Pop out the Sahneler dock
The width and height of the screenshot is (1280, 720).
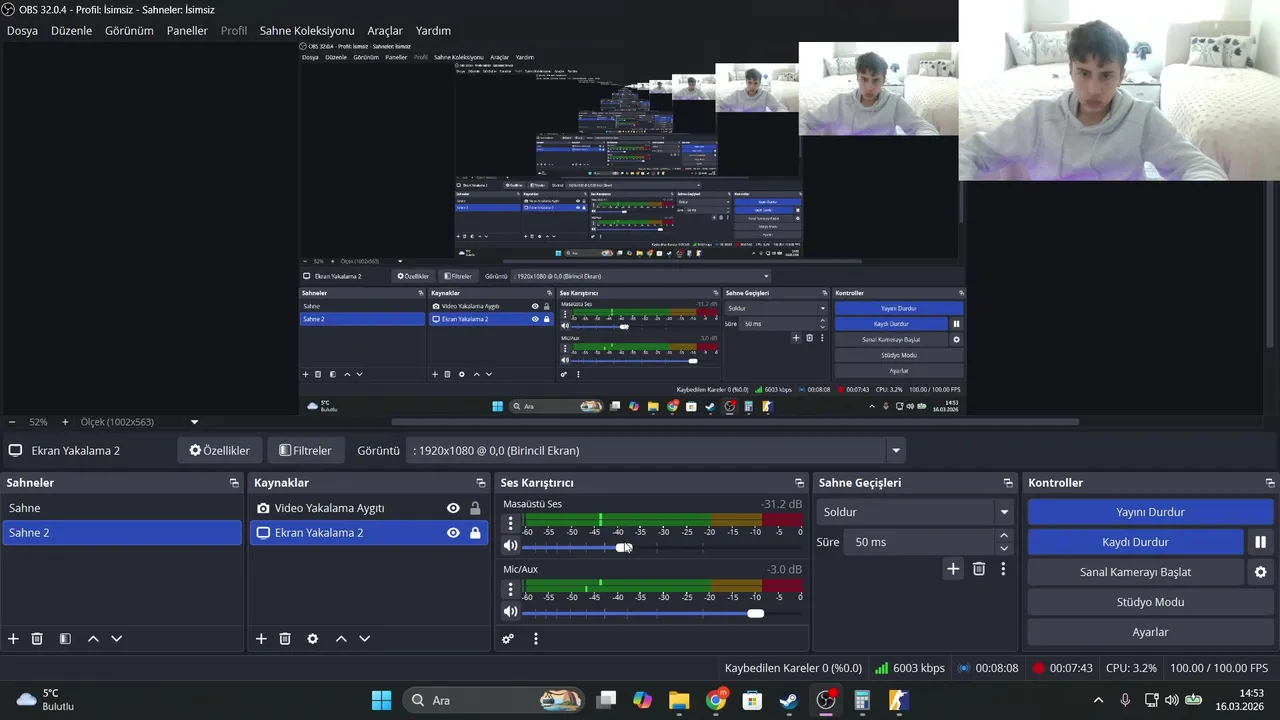234,483
